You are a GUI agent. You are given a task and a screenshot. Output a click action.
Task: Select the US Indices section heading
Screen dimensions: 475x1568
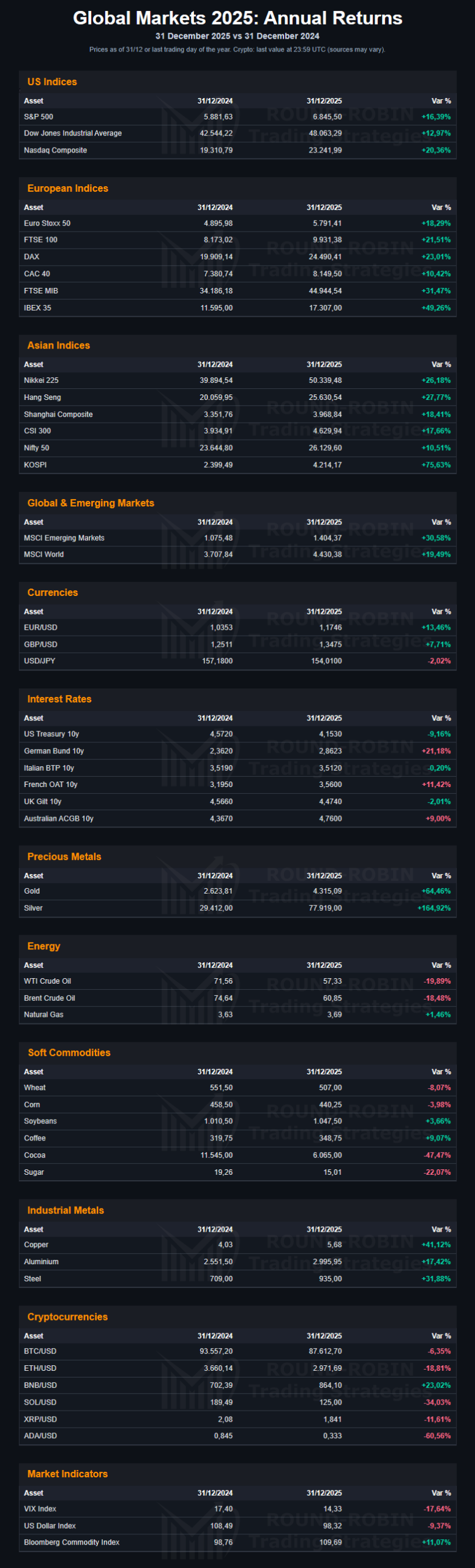click(52, 82)
